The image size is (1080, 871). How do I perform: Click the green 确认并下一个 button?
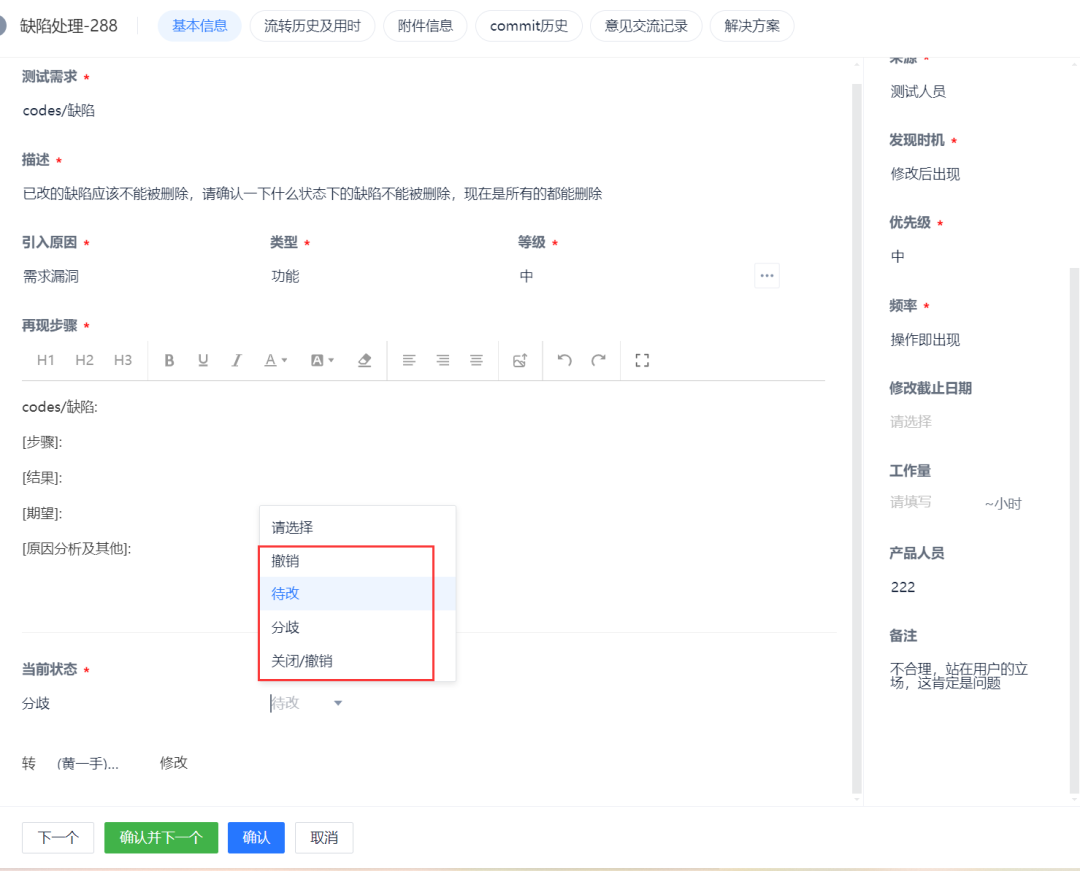(x=161, y=837)
